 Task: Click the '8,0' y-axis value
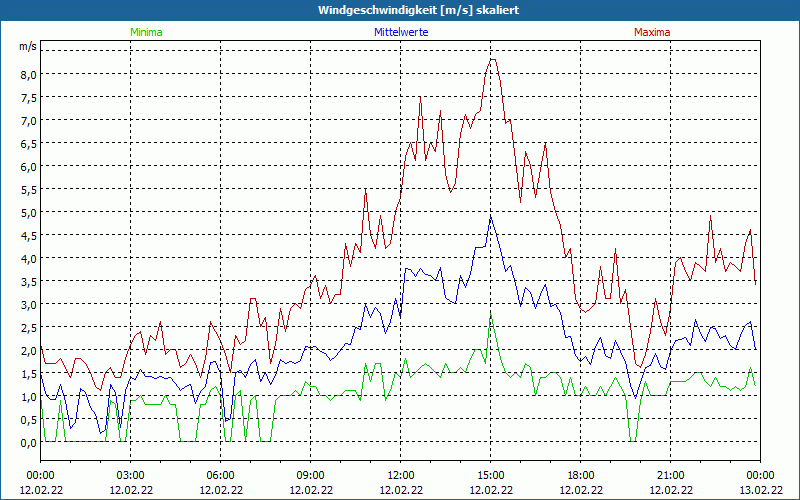(29, 74)
